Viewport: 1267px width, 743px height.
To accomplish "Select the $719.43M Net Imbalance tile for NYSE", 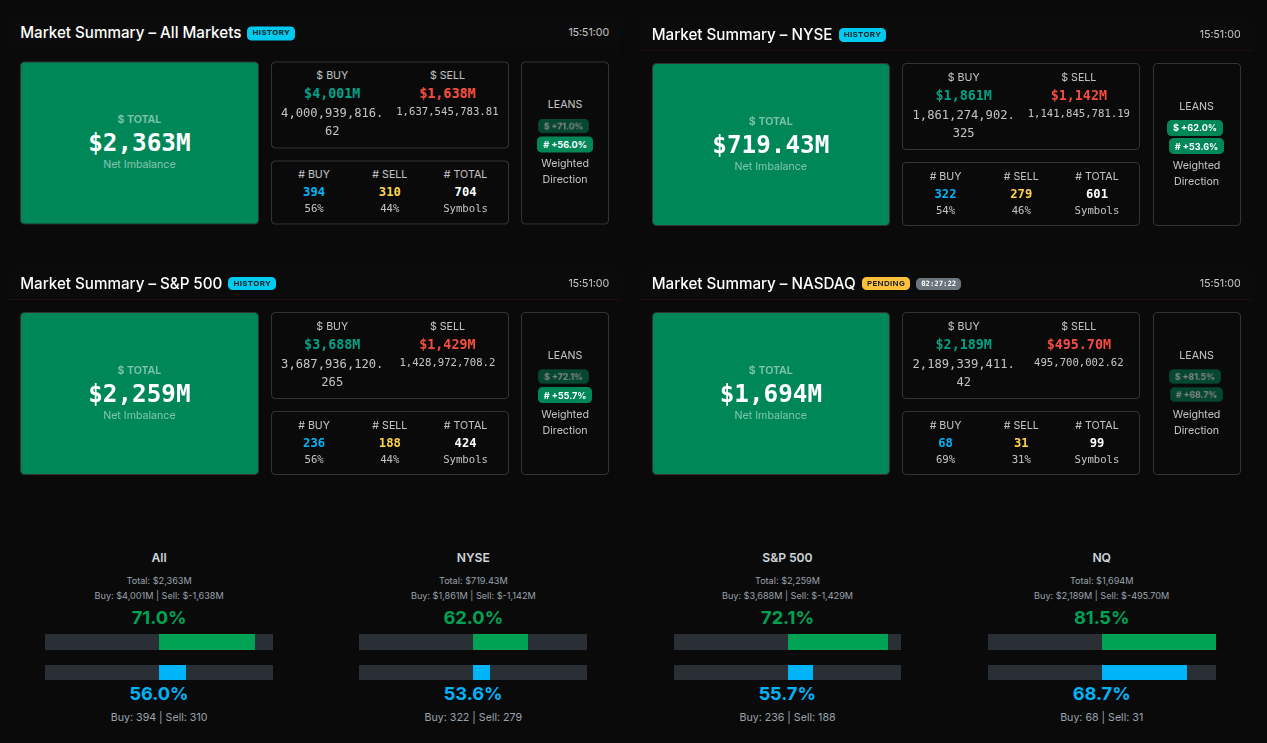I will 770,145.
